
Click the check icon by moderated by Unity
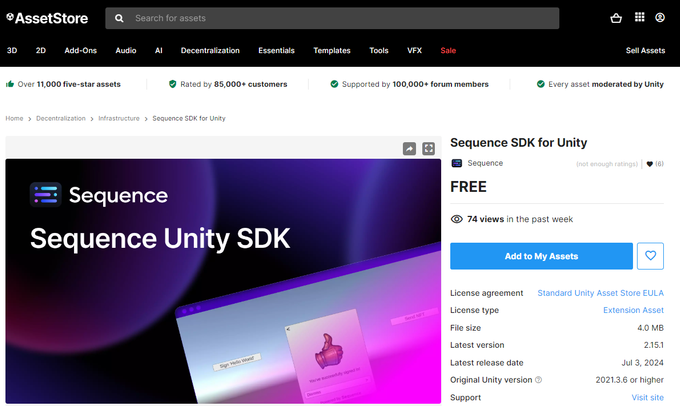[x=540, y=84]
